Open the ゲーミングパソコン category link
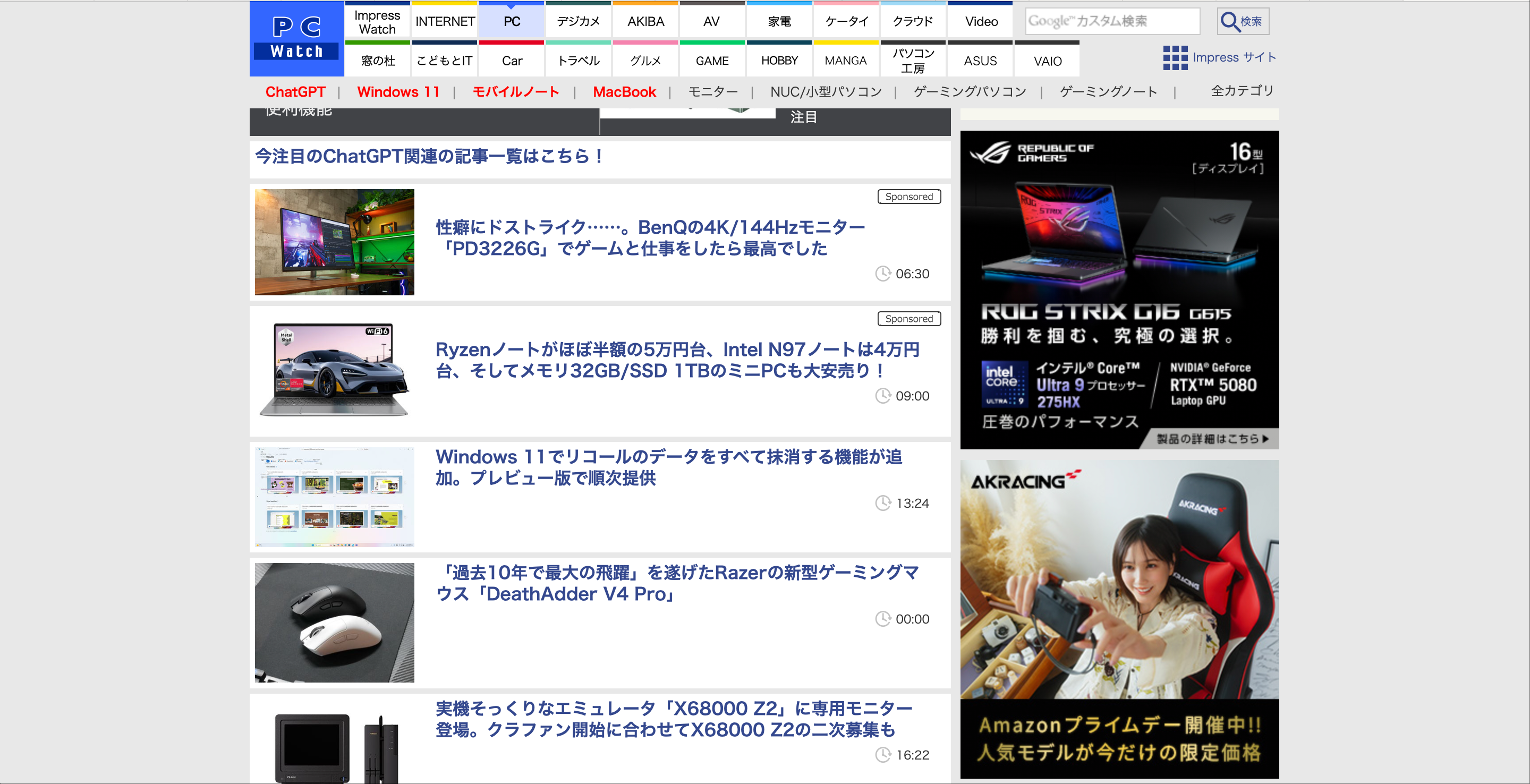1530x784 pixels. click(x=970, y=92)
